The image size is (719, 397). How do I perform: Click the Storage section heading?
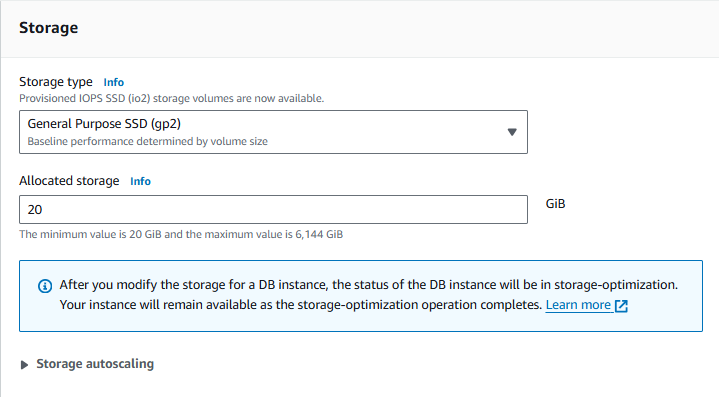tap(49, 28)
